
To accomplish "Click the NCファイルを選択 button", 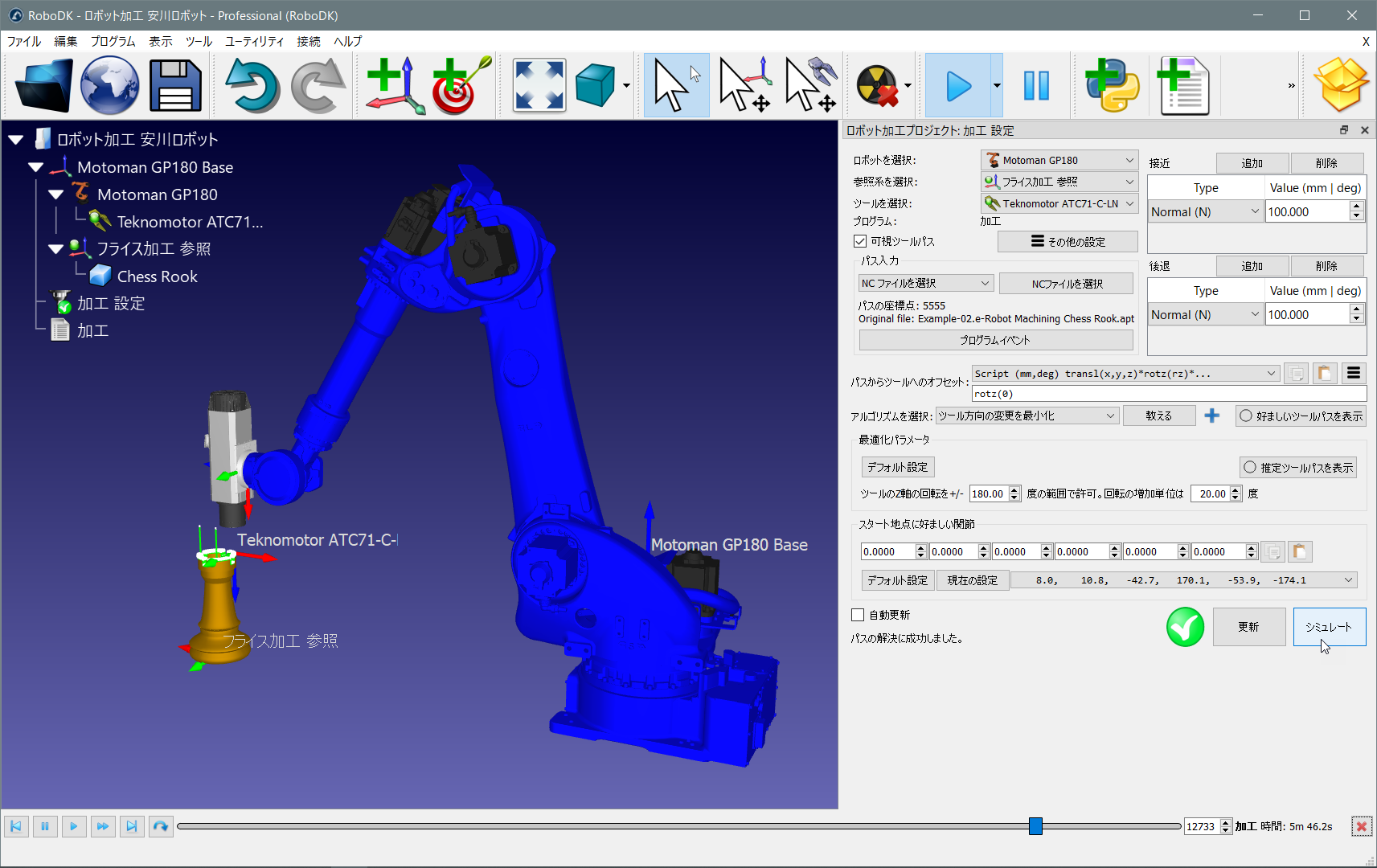I will pos(1067,283).
